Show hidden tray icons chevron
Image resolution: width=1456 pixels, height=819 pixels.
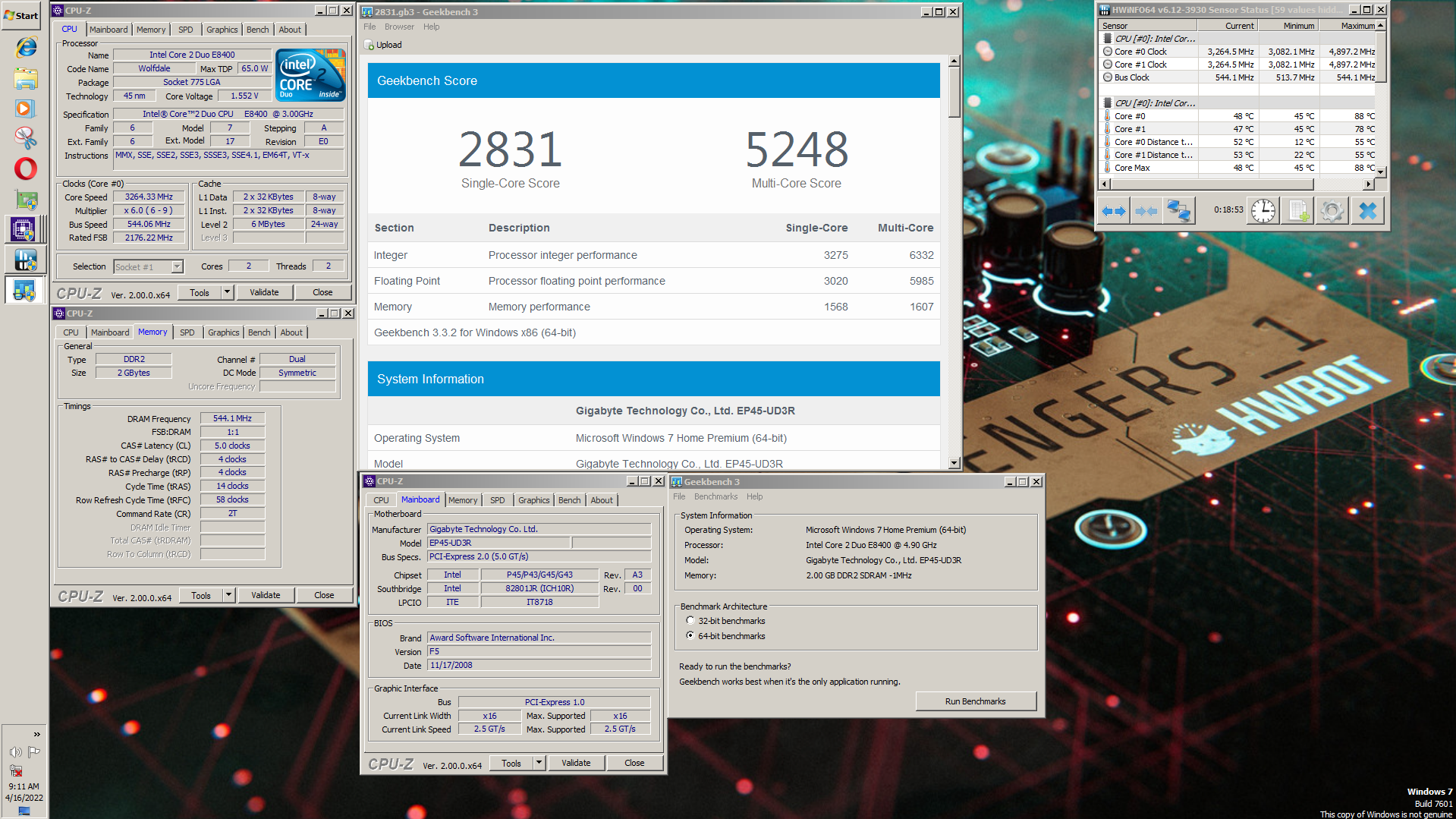coord(36,734)
